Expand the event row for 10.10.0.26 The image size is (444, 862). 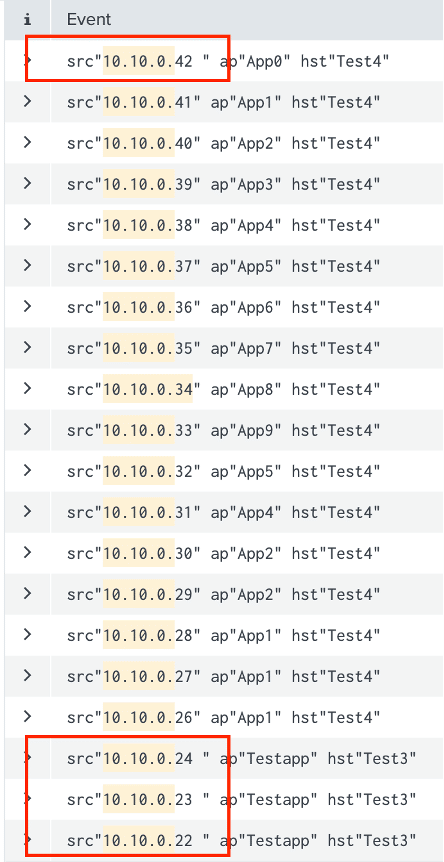[27, 717]
